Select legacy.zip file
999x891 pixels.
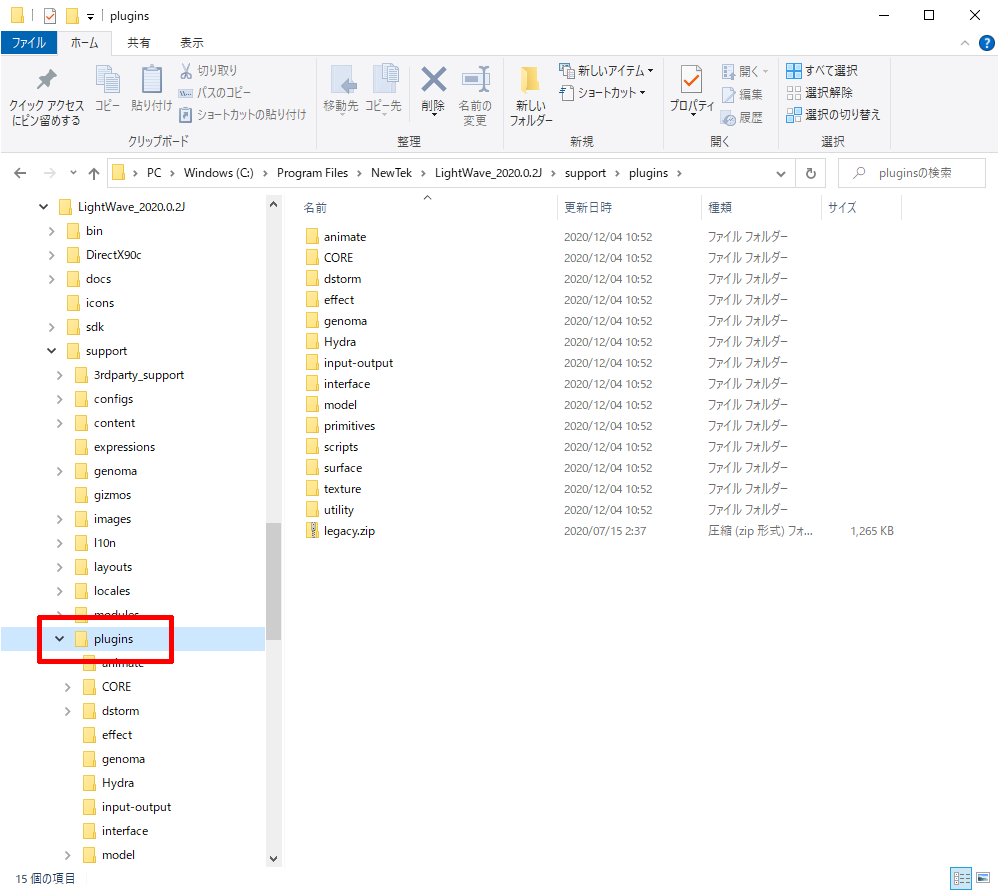[x=349, y=531]
